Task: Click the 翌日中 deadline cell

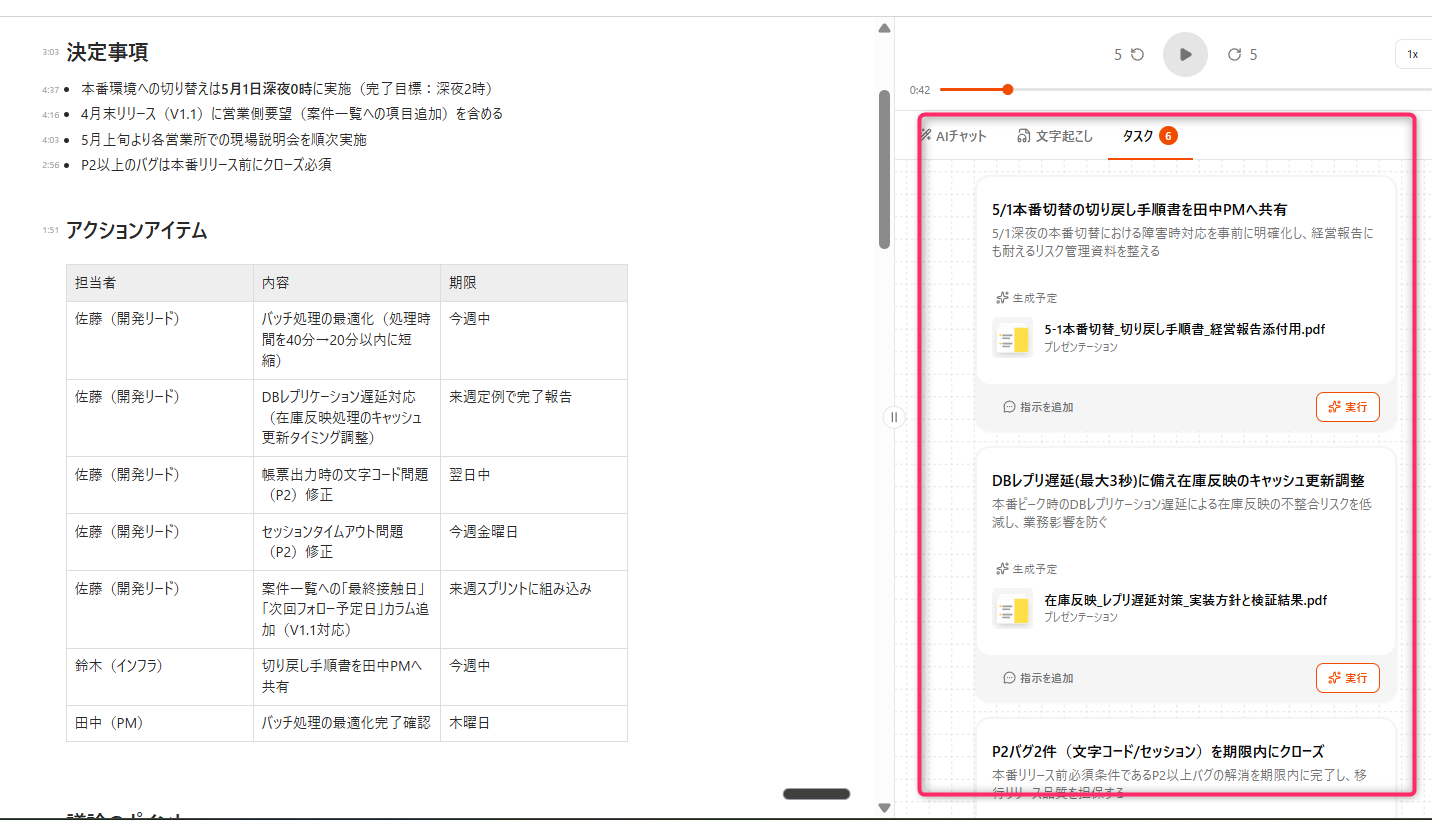Action: point(534,485)
